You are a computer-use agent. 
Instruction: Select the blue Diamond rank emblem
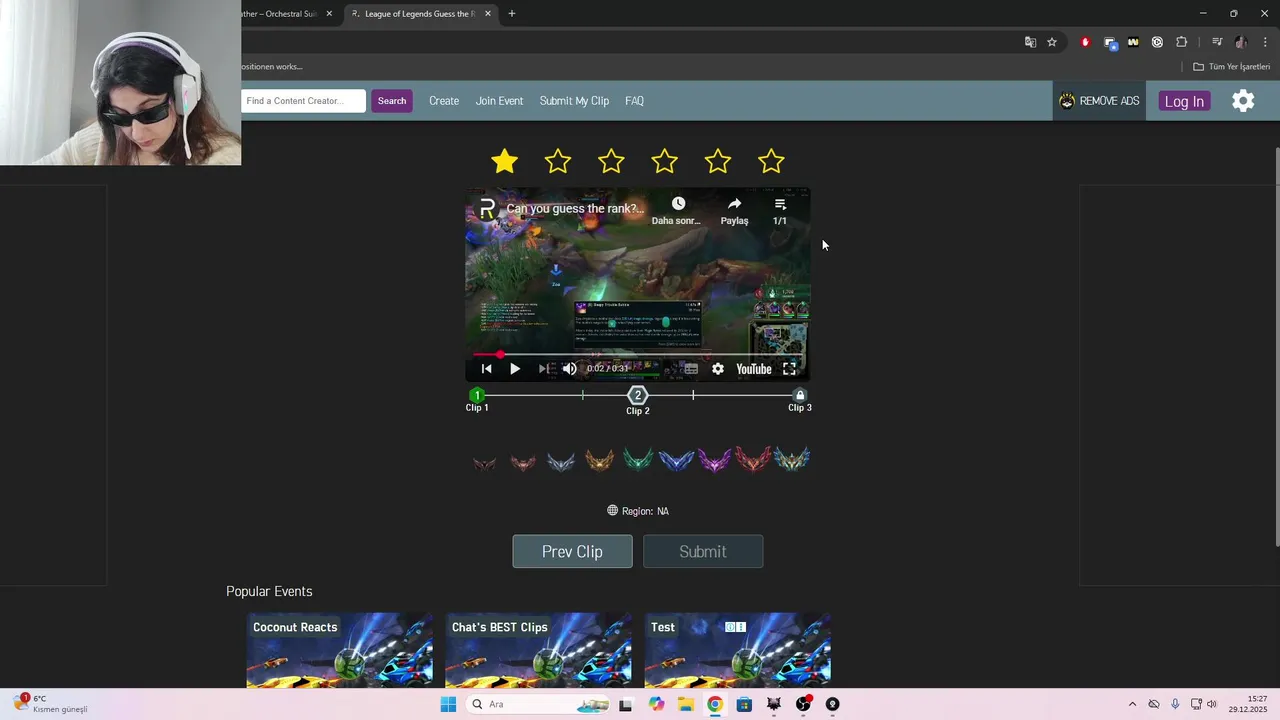coord(676,460)
